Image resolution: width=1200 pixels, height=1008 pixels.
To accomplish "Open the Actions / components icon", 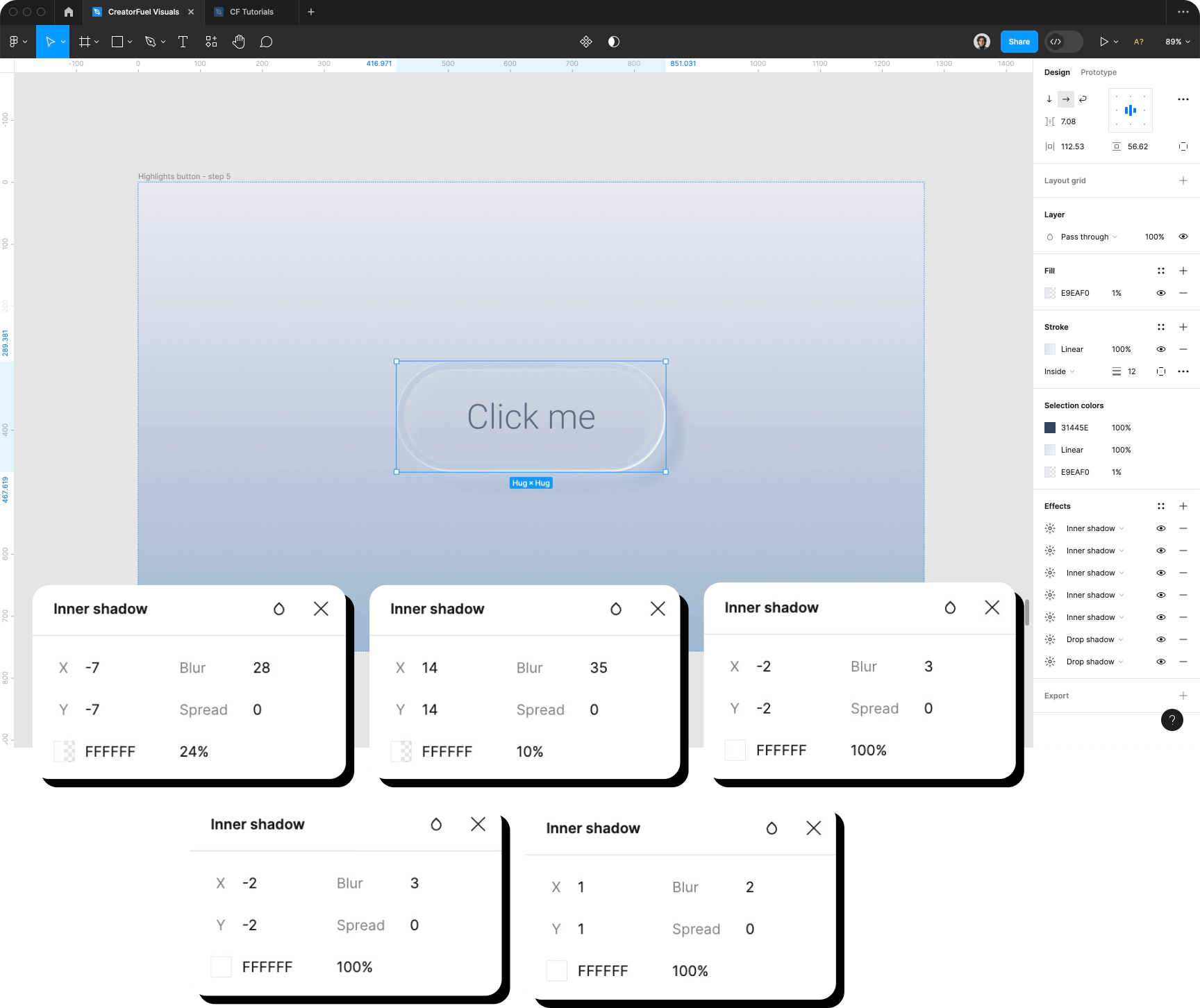I will [x=210, y=42].
